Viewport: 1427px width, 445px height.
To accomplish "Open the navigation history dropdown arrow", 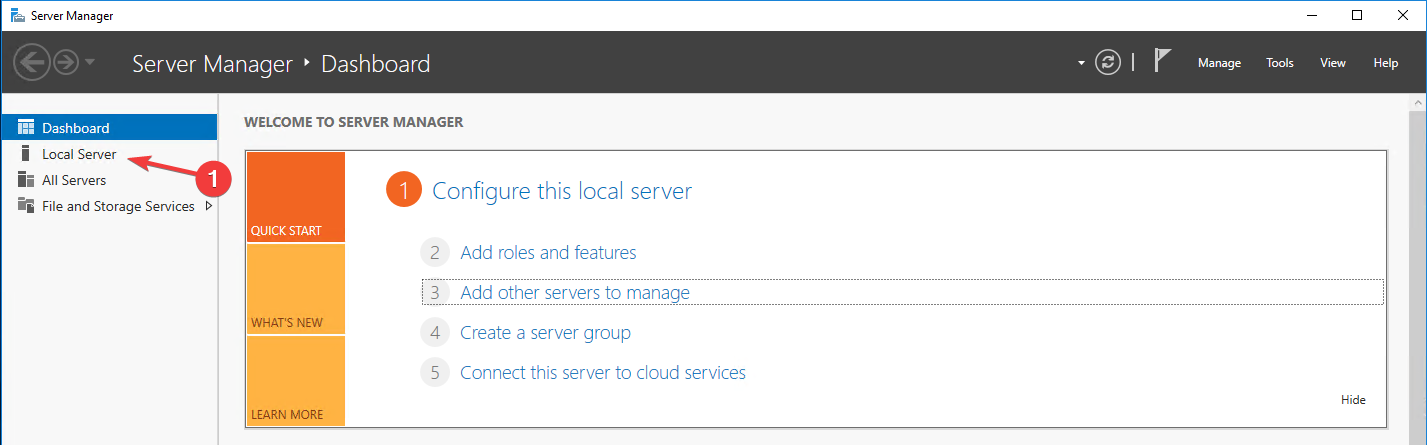I will click(x=90, y=63).
